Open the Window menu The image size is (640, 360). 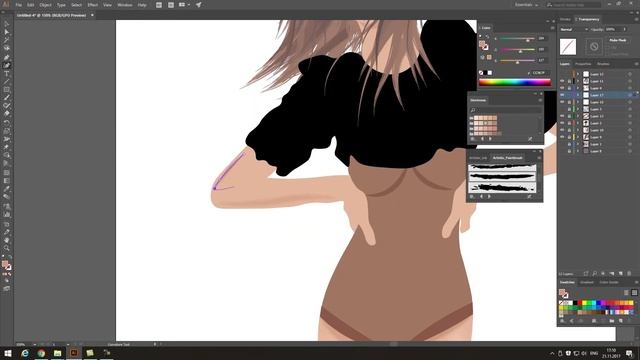tap(124, 5)
